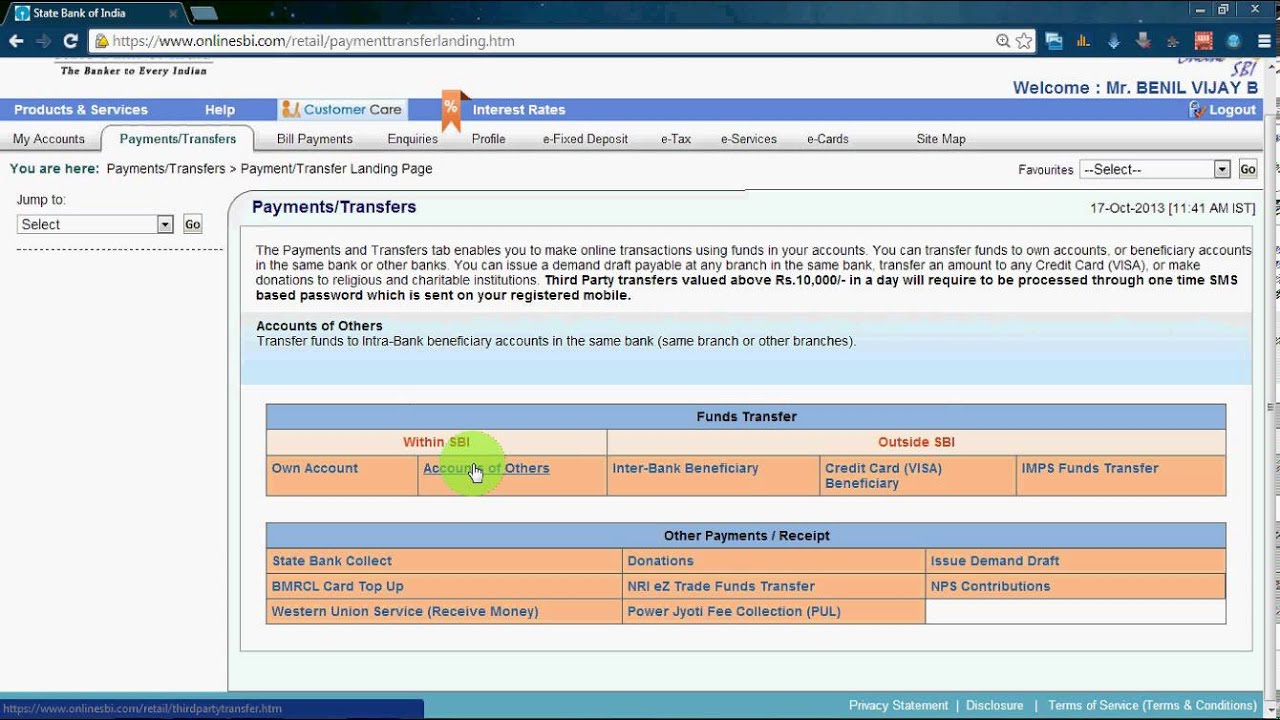
Task: Open Inter-Bank Beneficiary transfer
Action: (x=686, y=468)
